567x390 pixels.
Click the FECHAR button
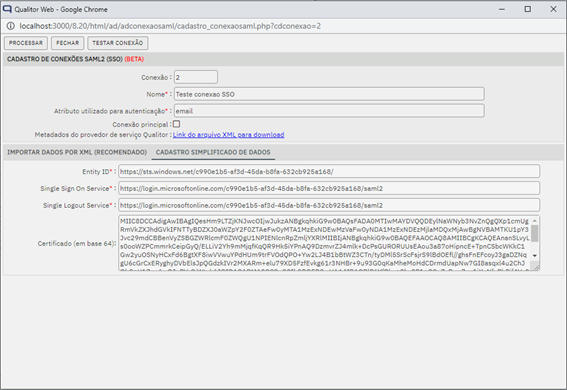click(68, 43)
